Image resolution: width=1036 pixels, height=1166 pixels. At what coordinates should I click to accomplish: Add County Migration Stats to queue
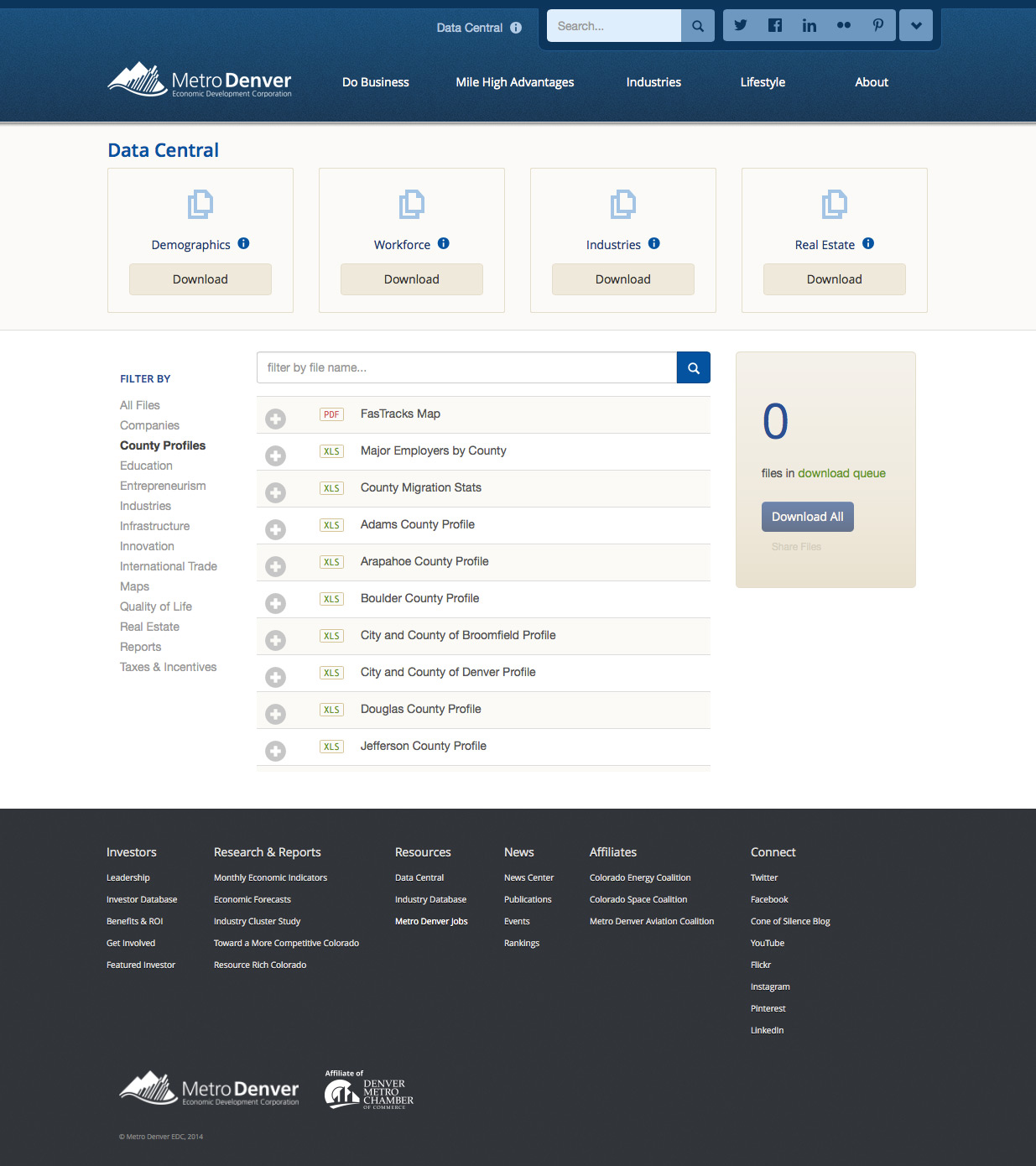pyautogui.click(x=275, y=492)
